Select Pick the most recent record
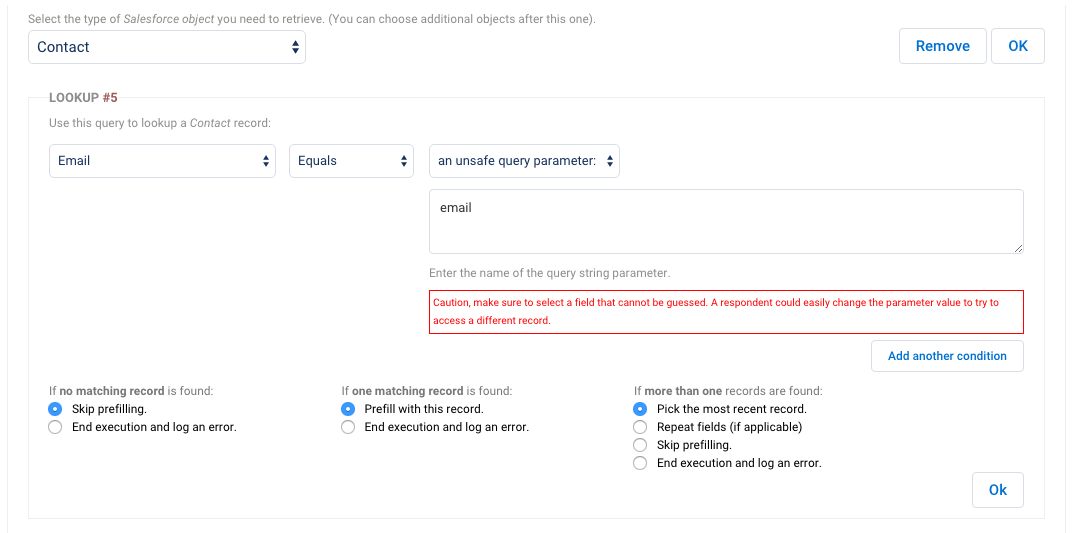 click(641, 409)
